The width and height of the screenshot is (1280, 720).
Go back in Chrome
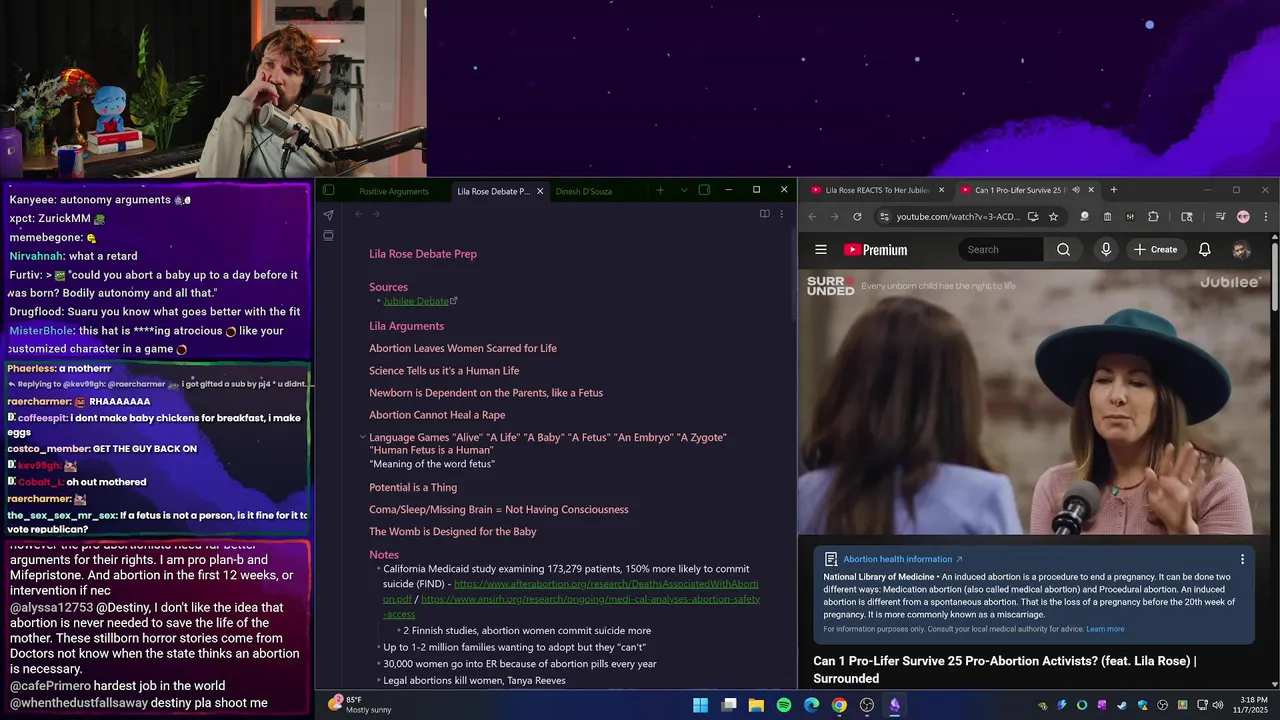[812, 216]
